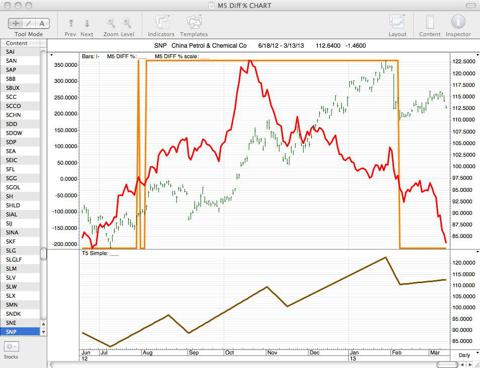
Task: Open the gear actions menu below list
Action: [11, 347]
